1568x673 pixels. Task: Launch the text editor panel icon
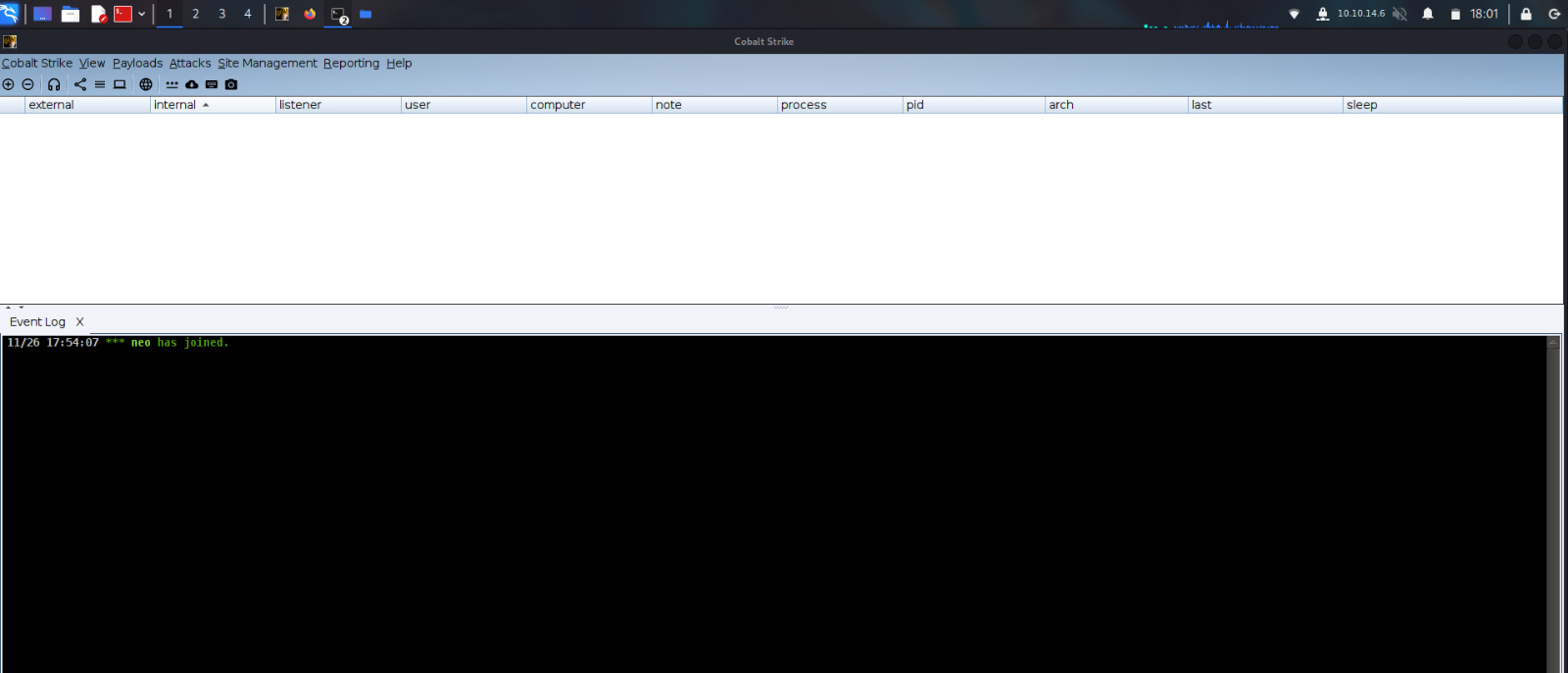[98, 14]
